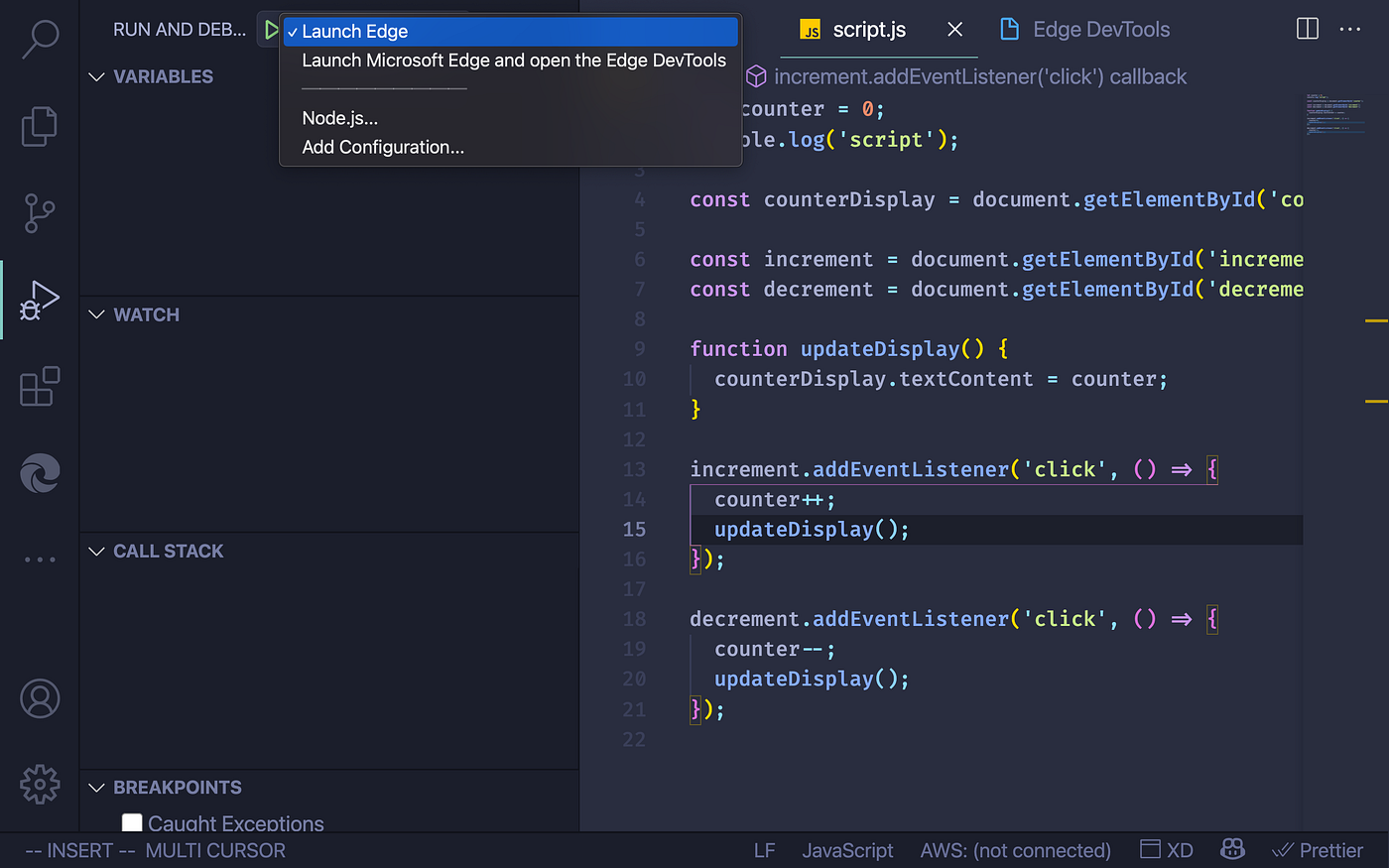Open the Manage settings gear
The image size is (1389, 868).
coord(40,784)
